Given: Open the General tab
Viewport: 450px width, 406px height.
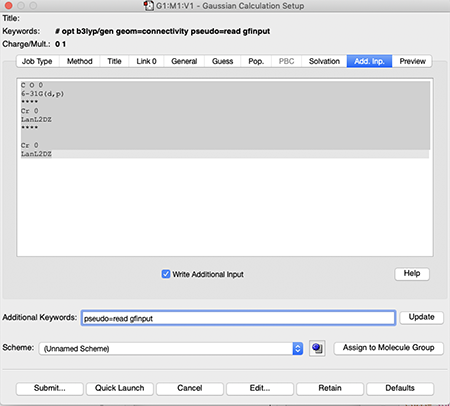Looking at the screenshot, I should click(184, 61).
